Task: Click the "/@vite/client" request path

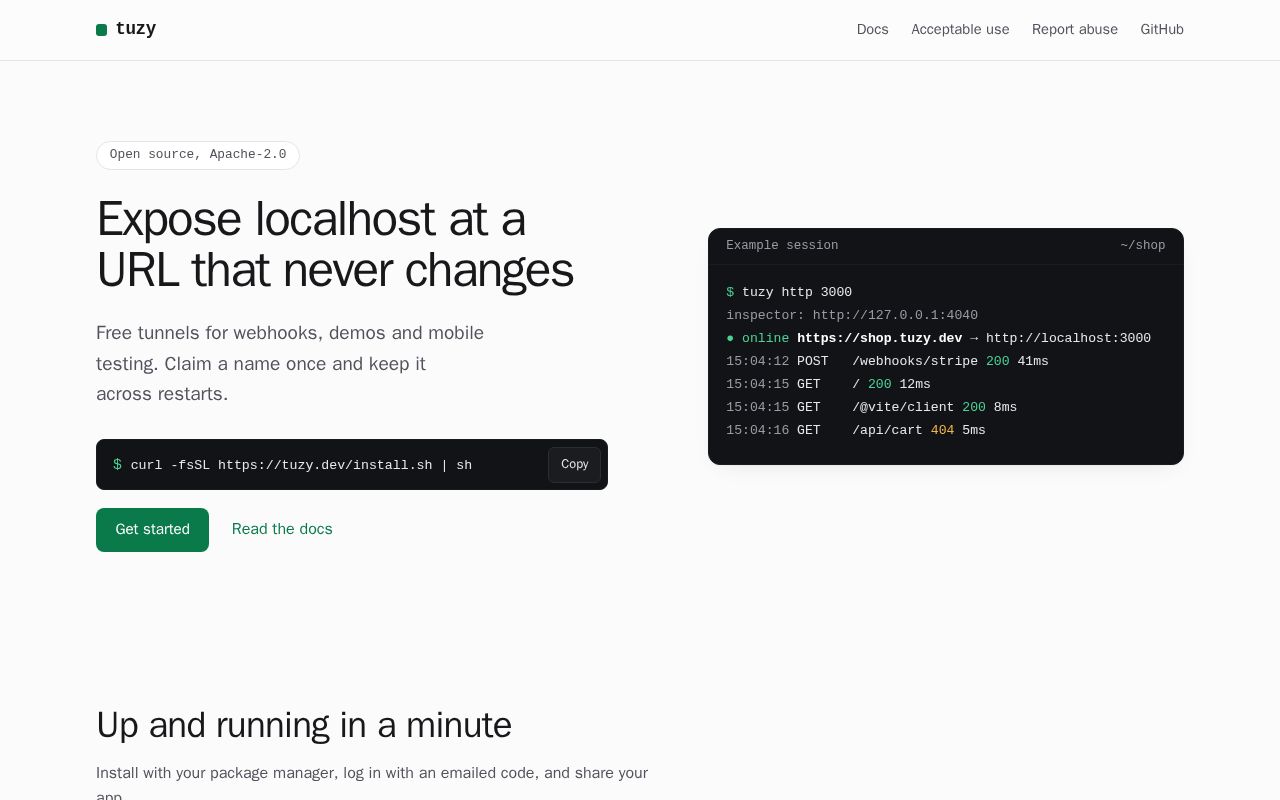Action: coord(903,407)
